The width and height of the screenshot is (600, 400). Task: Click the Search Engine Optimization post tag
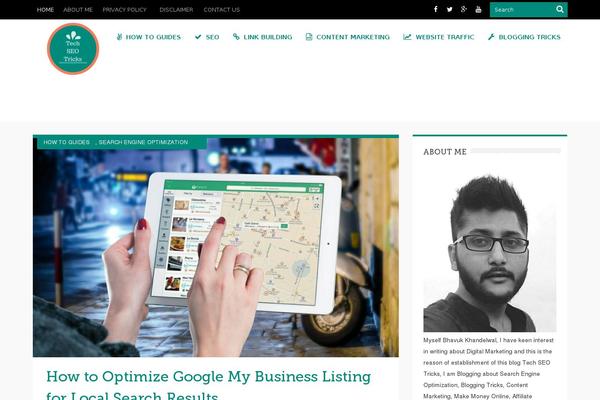[x=143, y=142]
